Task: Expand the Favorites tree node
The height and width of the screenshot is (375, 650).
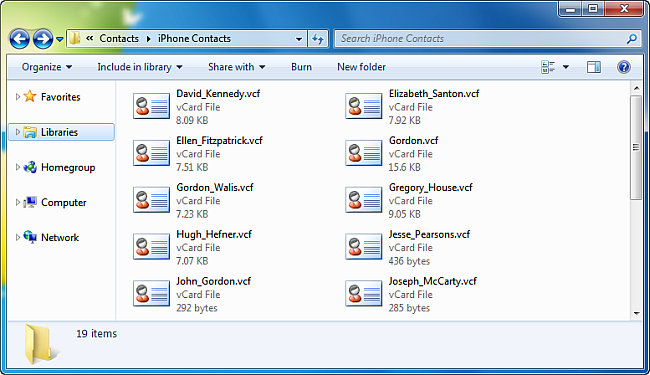Action: click(17, 97)
